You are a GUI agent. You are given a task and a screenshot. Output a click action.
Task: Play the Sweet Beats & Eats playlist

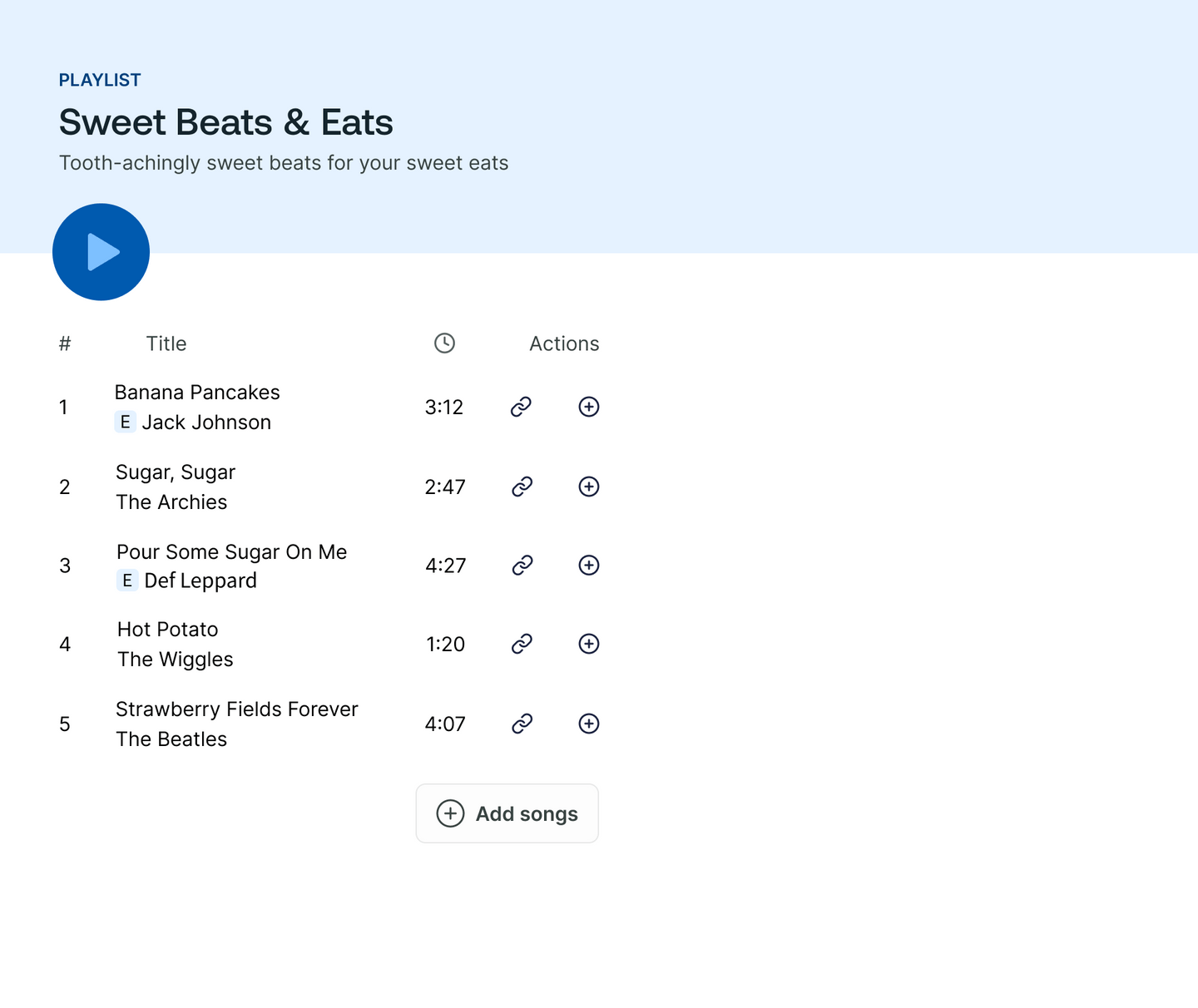[101, 252]
